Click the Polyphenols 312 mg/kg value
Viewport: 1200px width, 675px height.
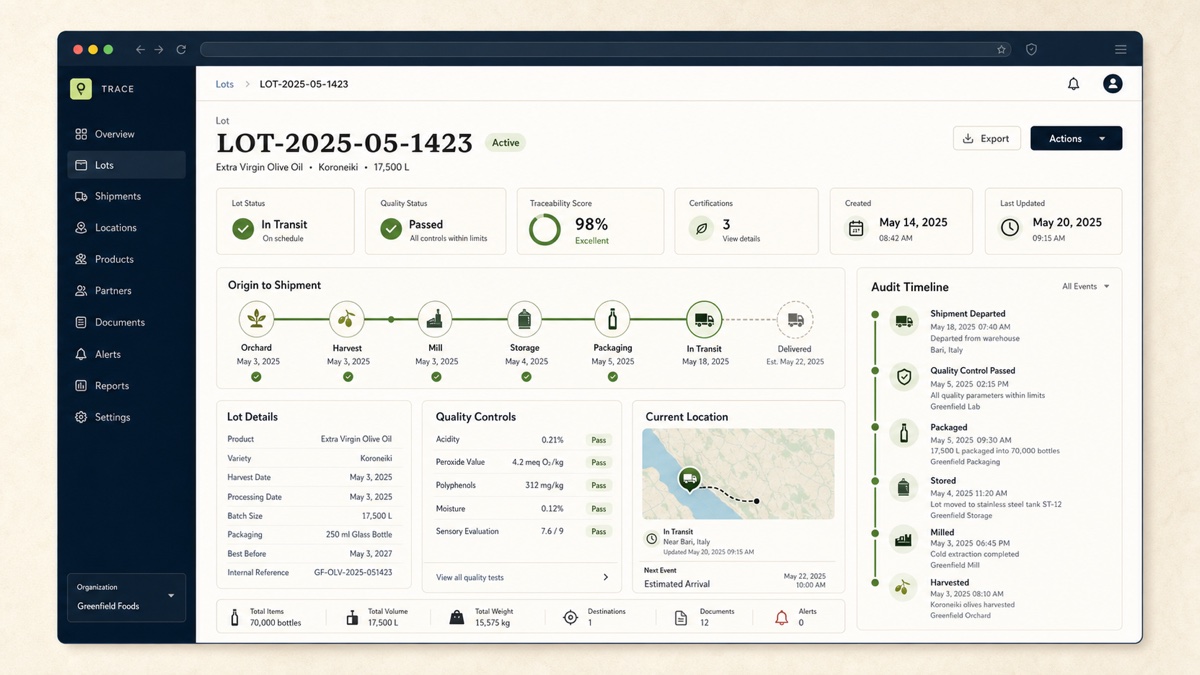coord(544,485)
